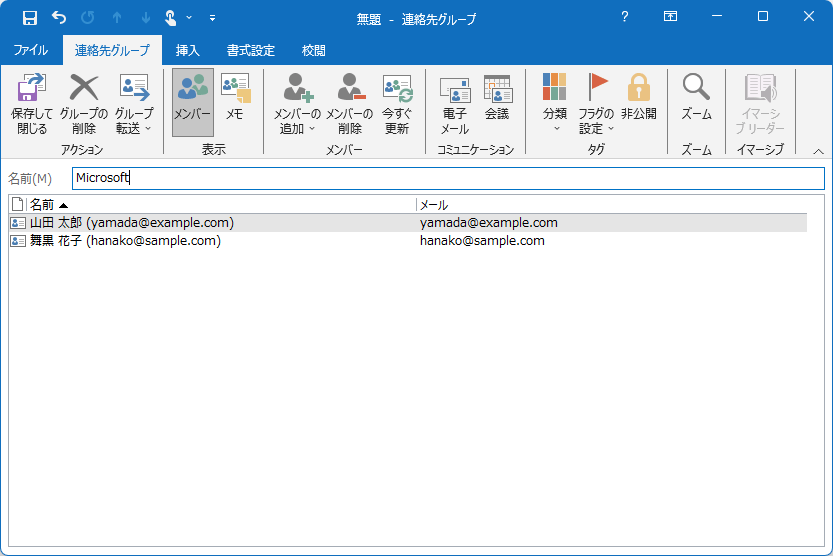Click 今すぐ更新 button
Image resolution: width=833 pixels, height=556 pixels.
[x=397, y=104]
